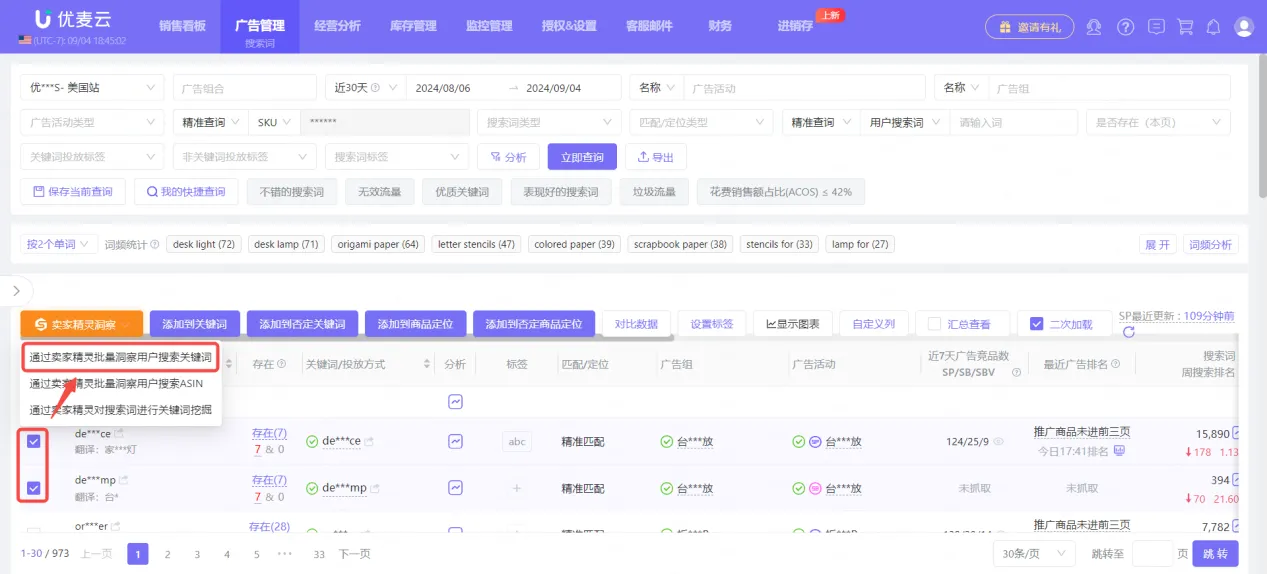Click the 跳转至 page number input
Viewport: 1267px width, 574px height.
pyautogui.click(x=1152, y=553)
